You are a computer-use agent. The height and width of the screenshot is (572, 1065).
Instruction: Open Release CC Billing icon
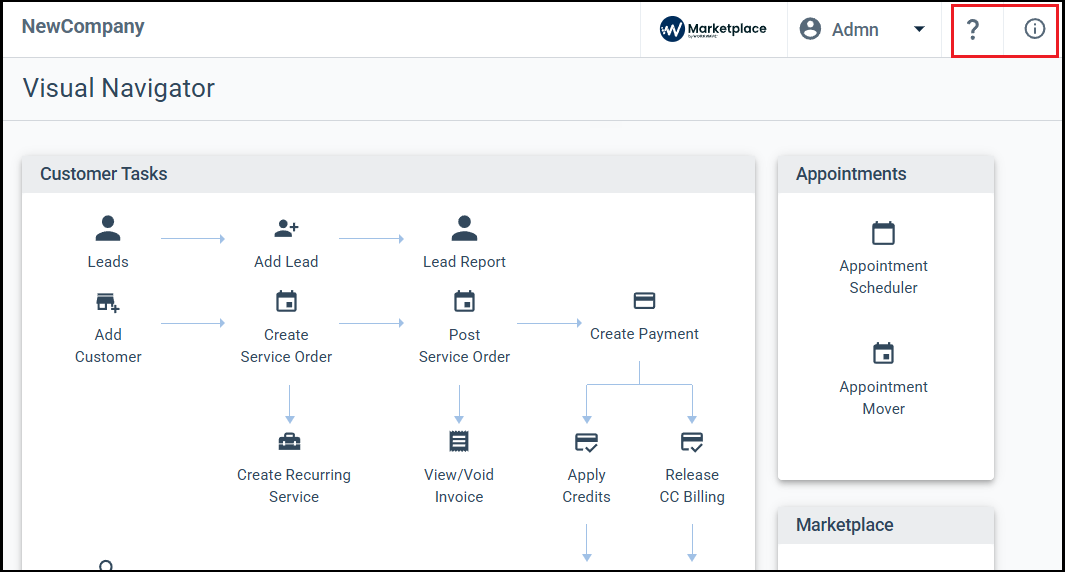point(692,442)
